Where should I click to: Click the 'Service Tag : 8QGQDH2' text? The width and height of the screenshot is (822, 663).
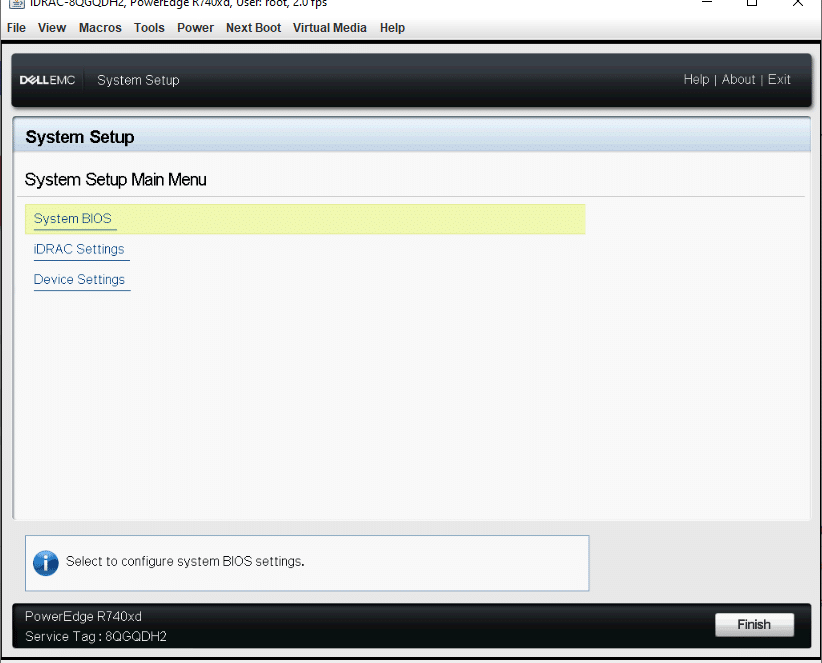96,636
